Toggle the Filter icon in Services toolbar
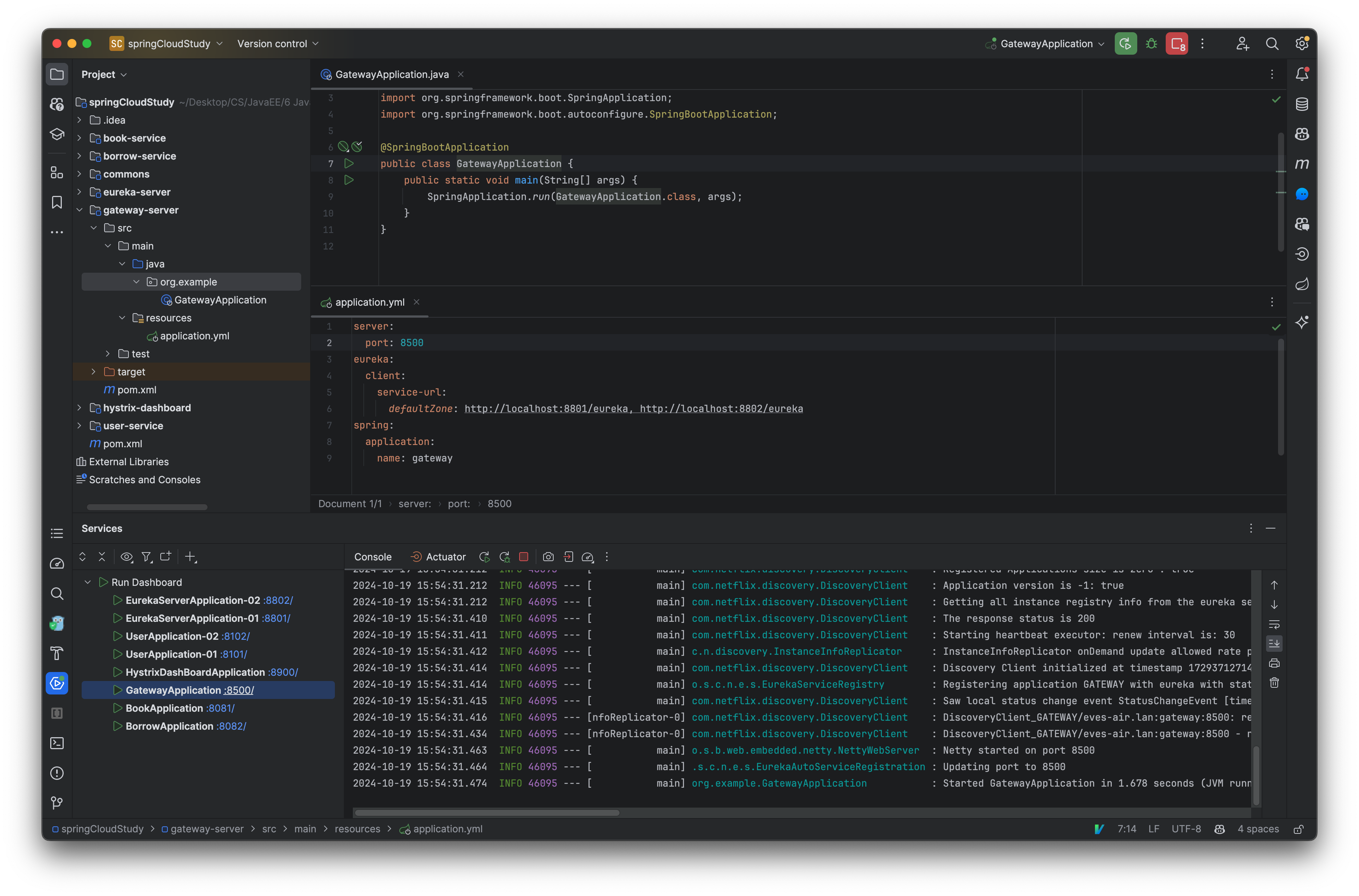The image size is (1359, 896). [147, 557]
